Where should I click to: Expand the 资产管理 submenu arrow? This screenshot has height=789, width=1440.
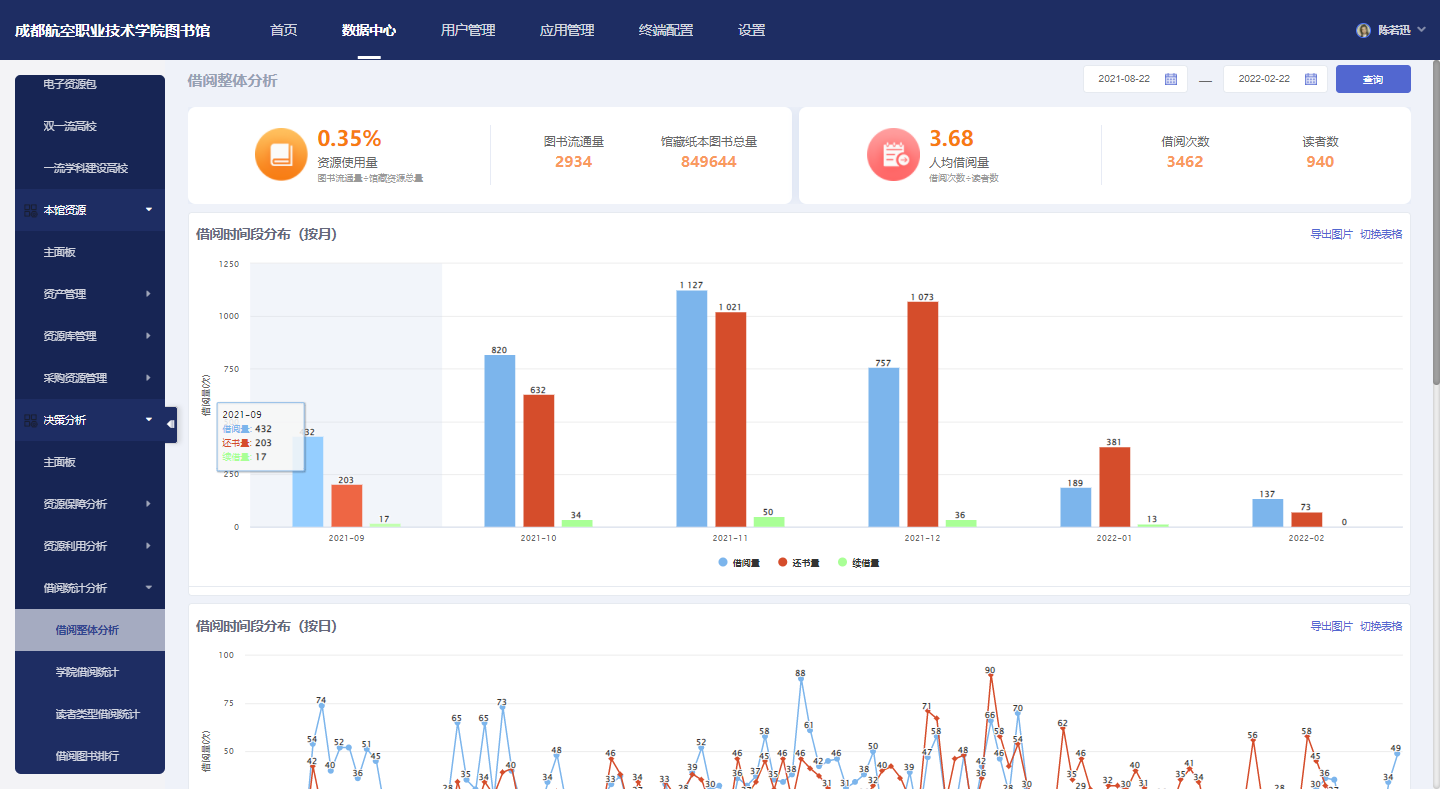pyautogui.click(x=148, y=294)
